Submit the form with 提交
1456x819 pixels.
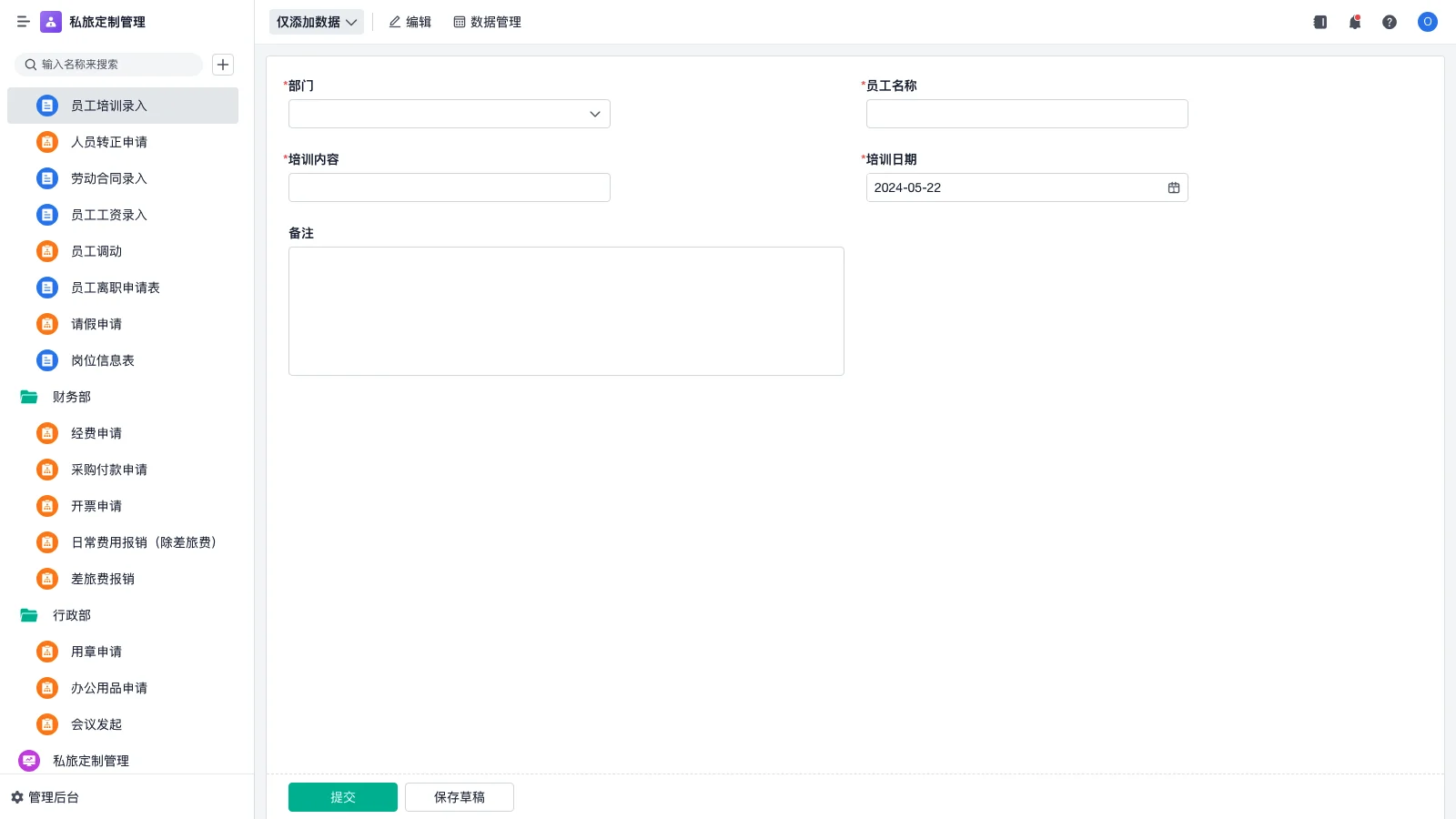point(343,797)
